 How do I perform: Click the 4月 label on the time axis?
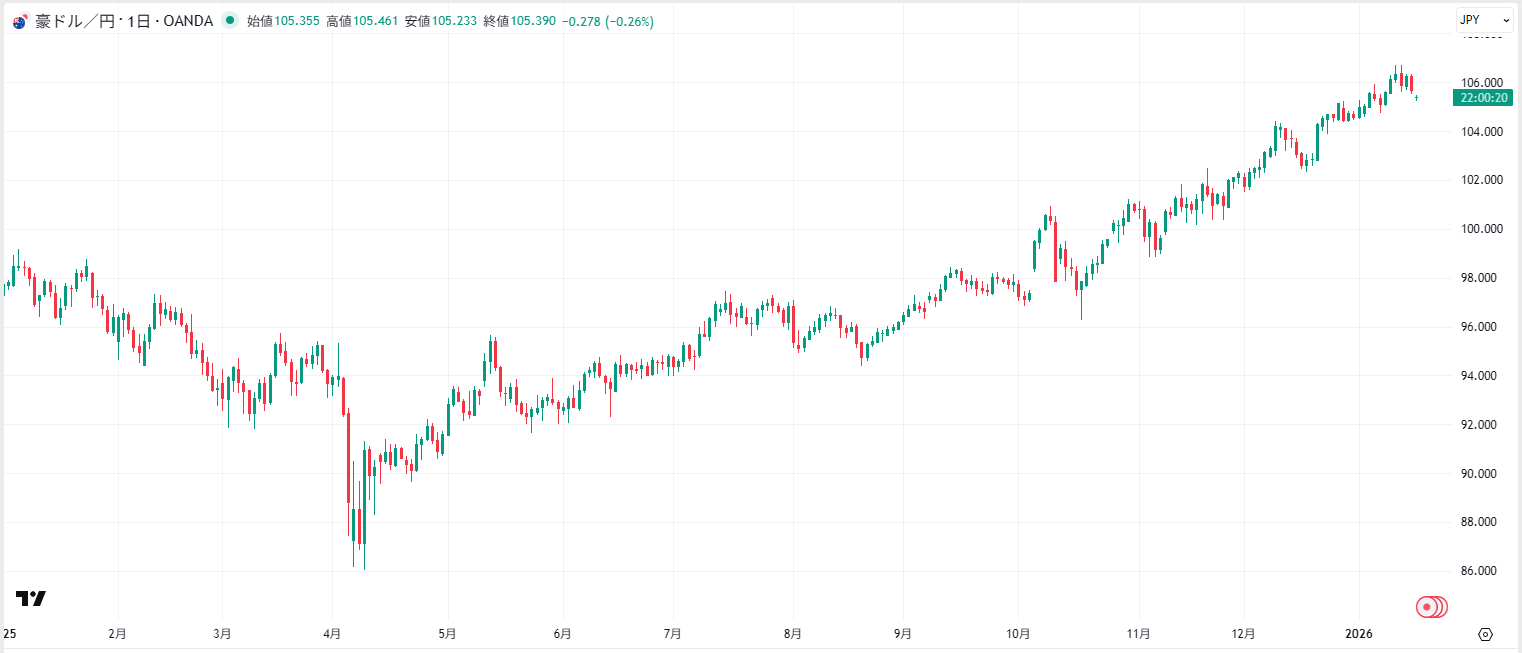pyautogui.click(x=331, y=633)
